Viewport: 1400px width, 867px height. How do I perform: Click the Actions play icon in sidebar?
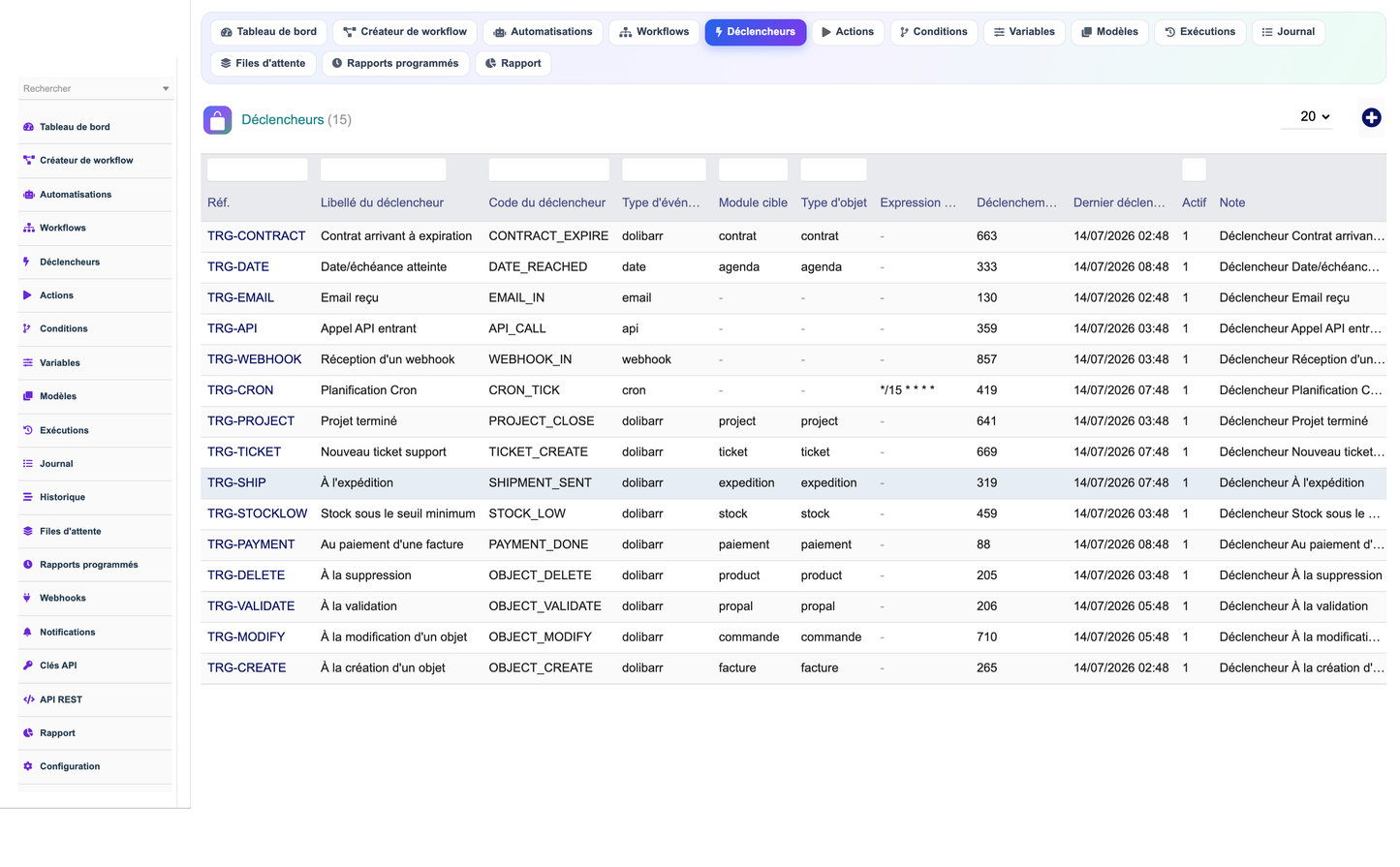click(x=27, y=295)
